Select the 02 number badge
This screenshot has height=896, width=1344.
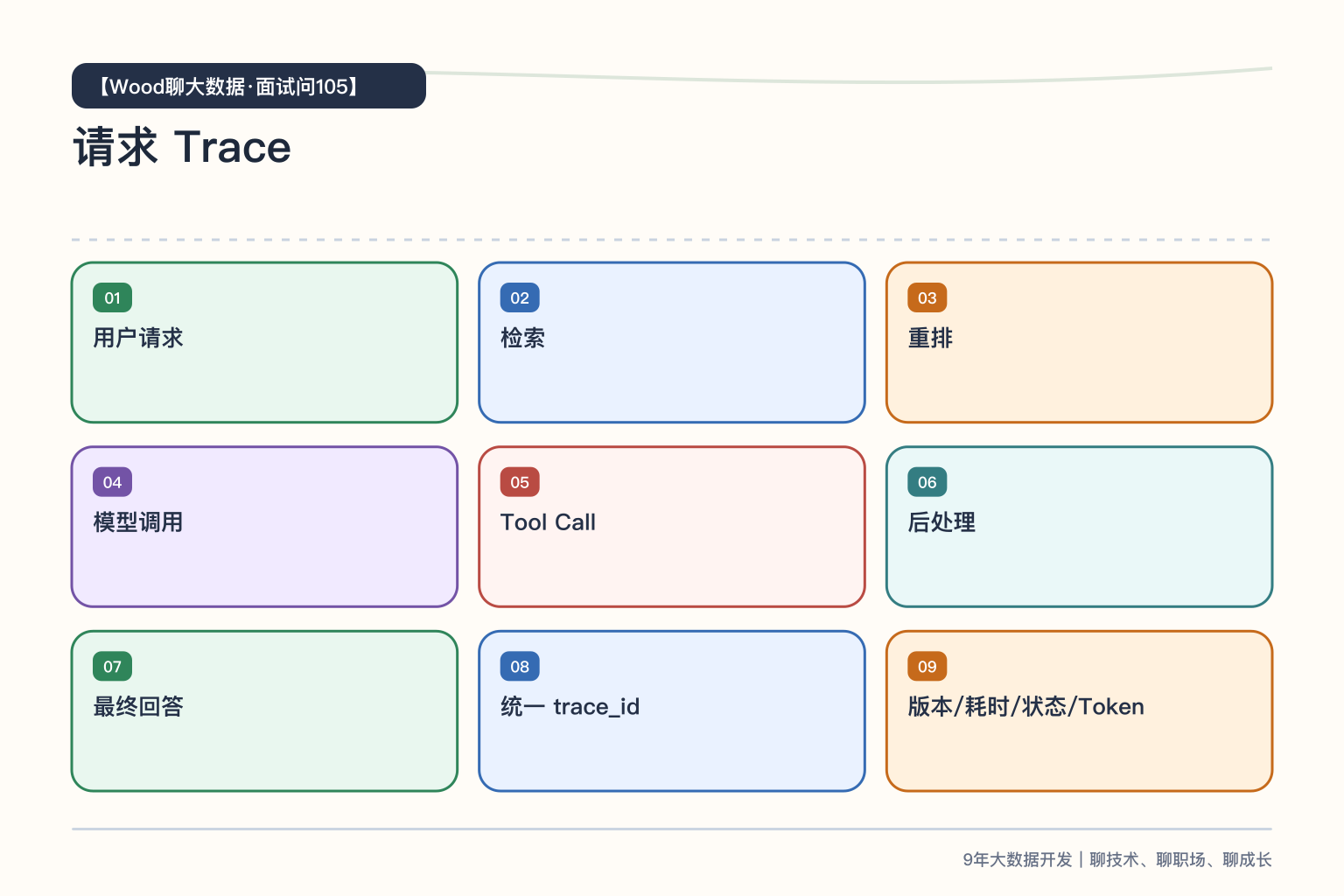520,297
